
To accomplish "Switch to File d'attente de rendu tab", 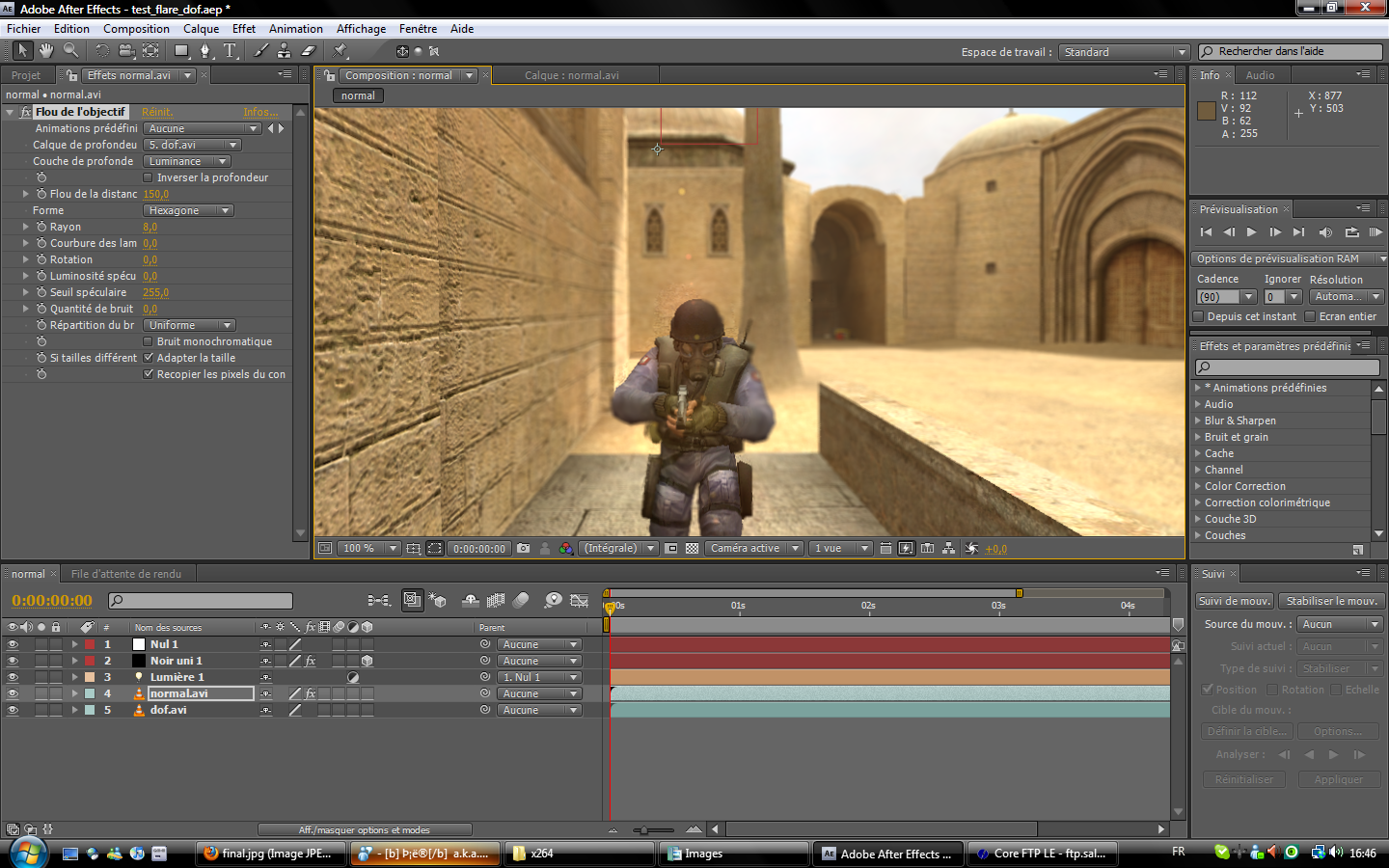I will point(126,574).
